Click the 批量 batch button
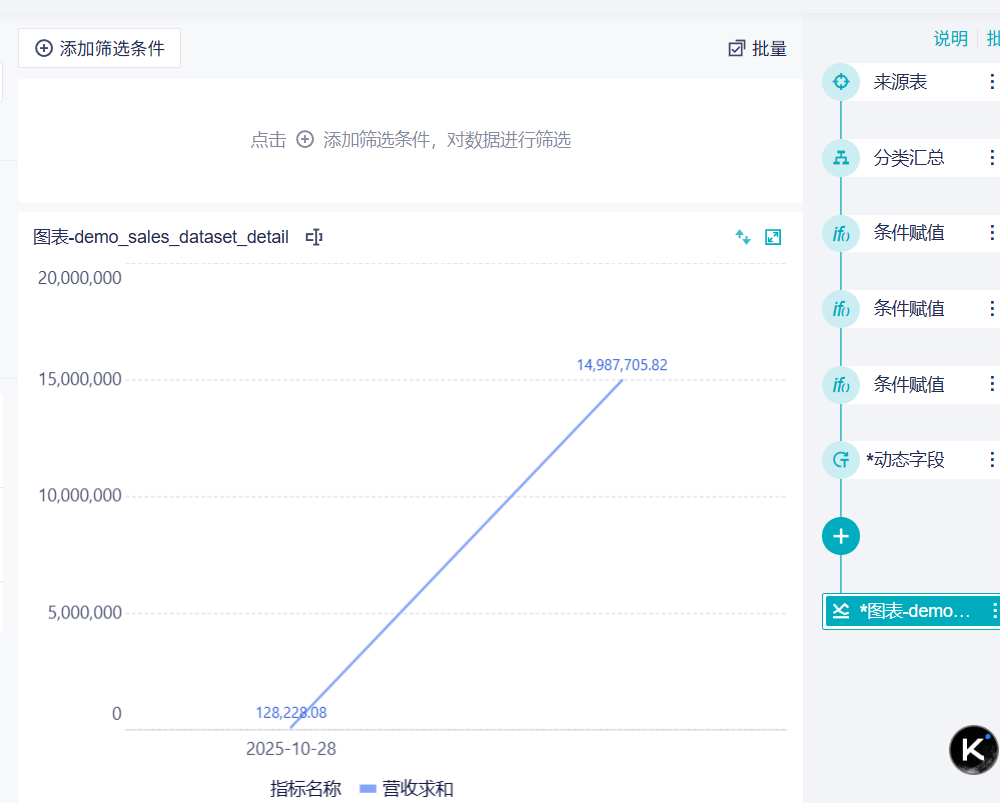Screen dimensions: 1000x803 758,48
